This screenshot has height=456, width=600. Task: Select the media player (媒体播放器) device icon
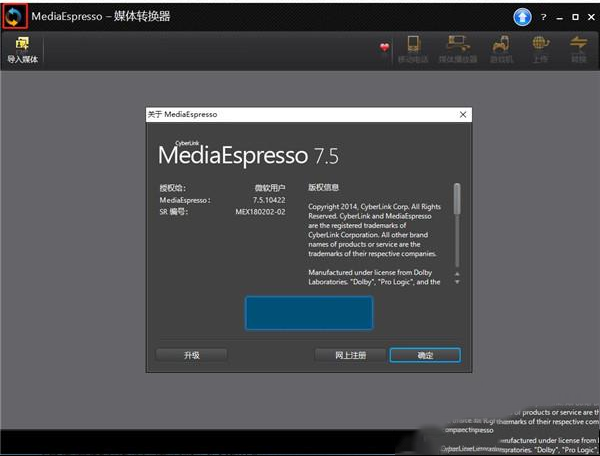click(x=458, y=49)
